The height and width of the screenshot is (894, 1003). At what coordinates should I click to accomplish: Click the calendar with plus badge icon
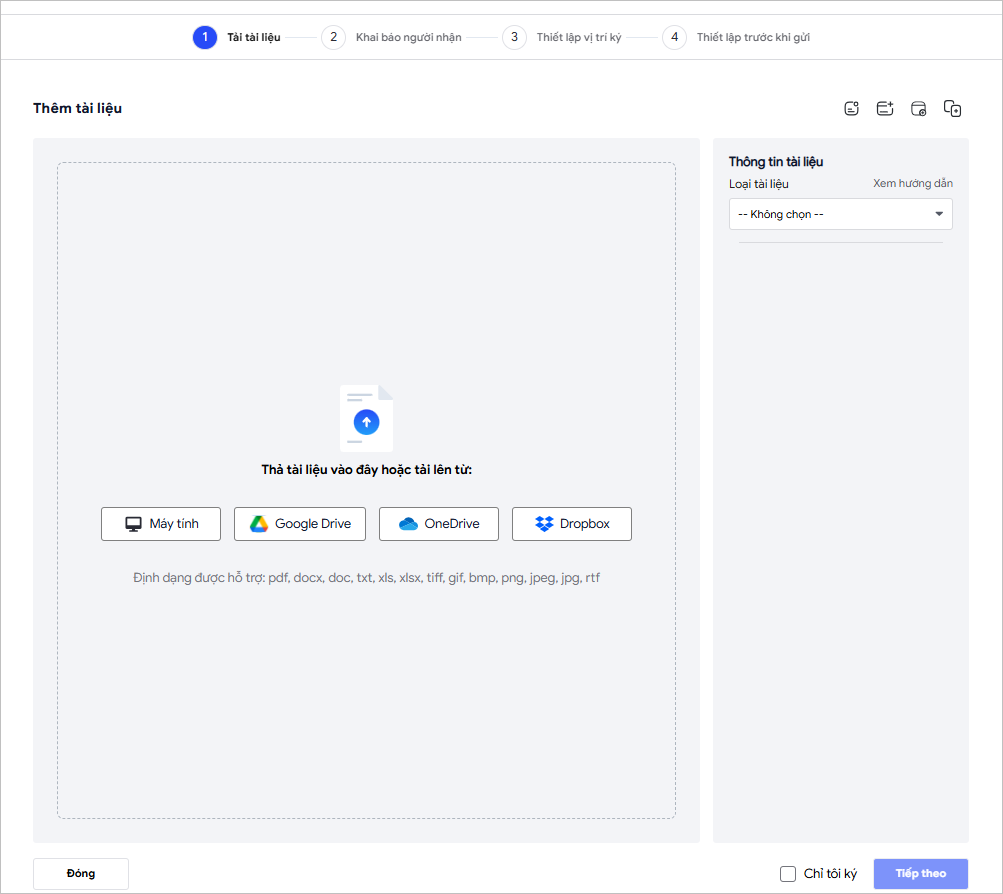click(x=918, y=109)
